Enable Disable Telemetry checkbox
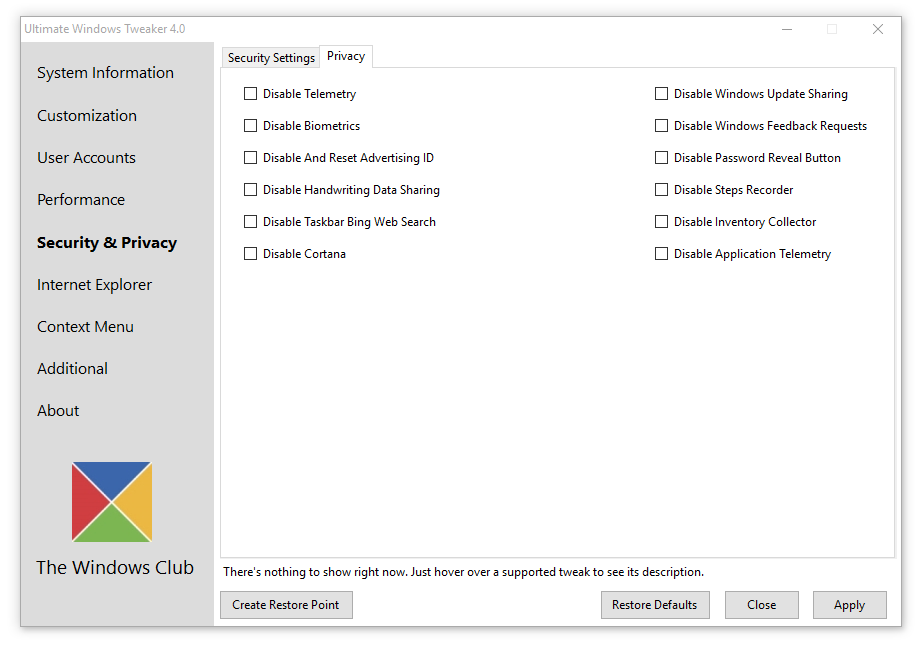 250,94
